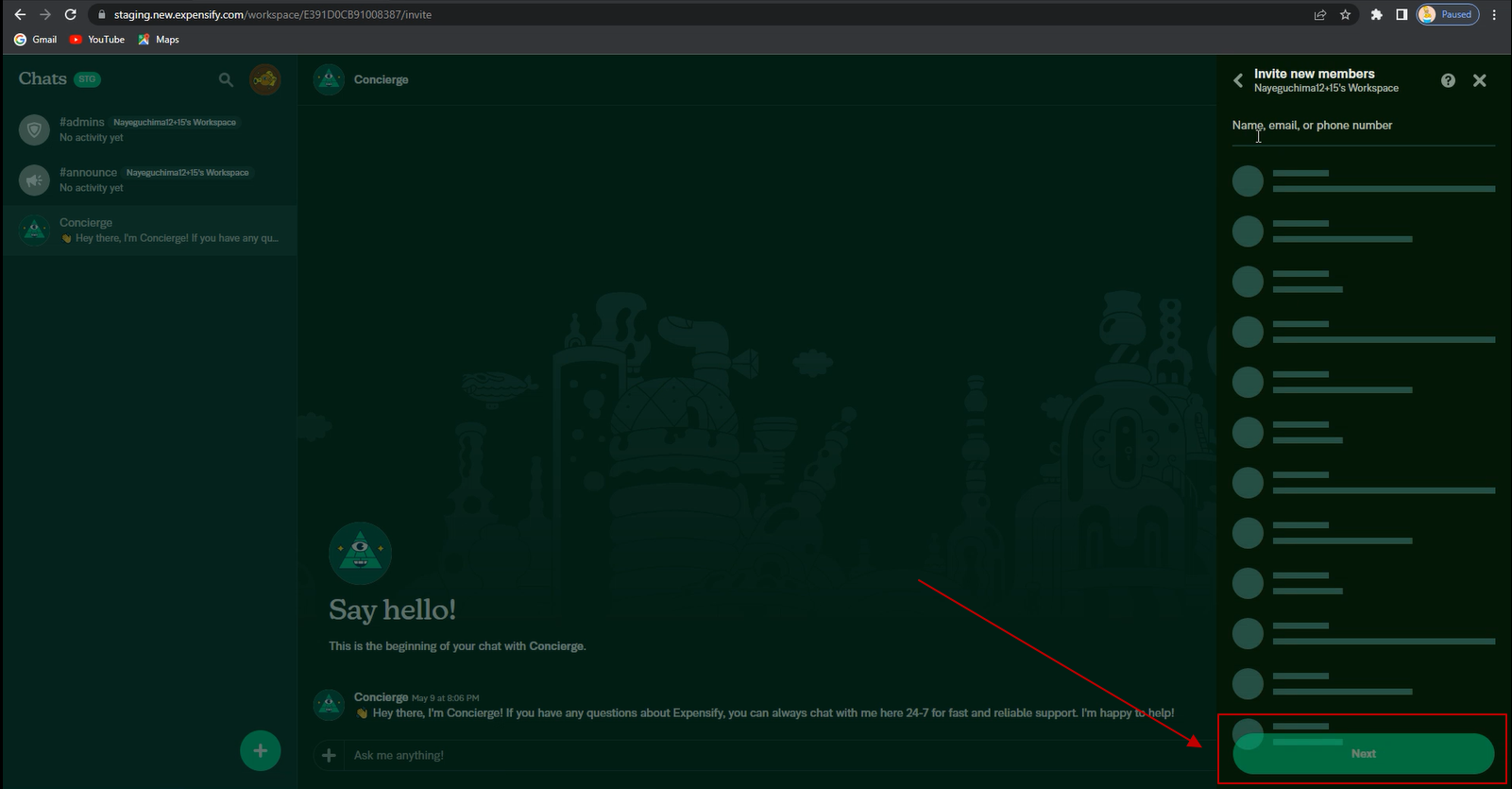
Task: Go back in browser history
Action: tap(20, 14)
